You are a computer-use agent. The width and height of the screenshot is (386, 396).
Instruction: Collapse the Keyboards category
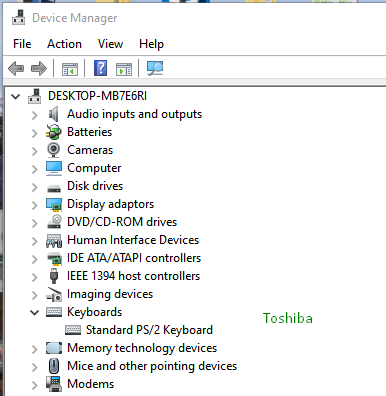[35, 312]
